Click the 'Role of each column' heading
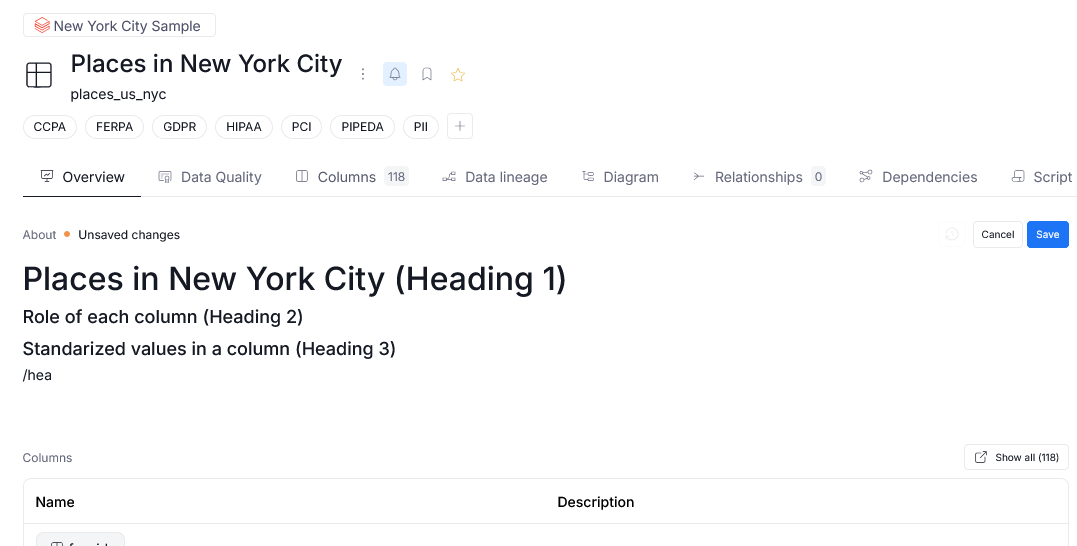This screenshot has height=546, width=1077. [x=163, y=317]
